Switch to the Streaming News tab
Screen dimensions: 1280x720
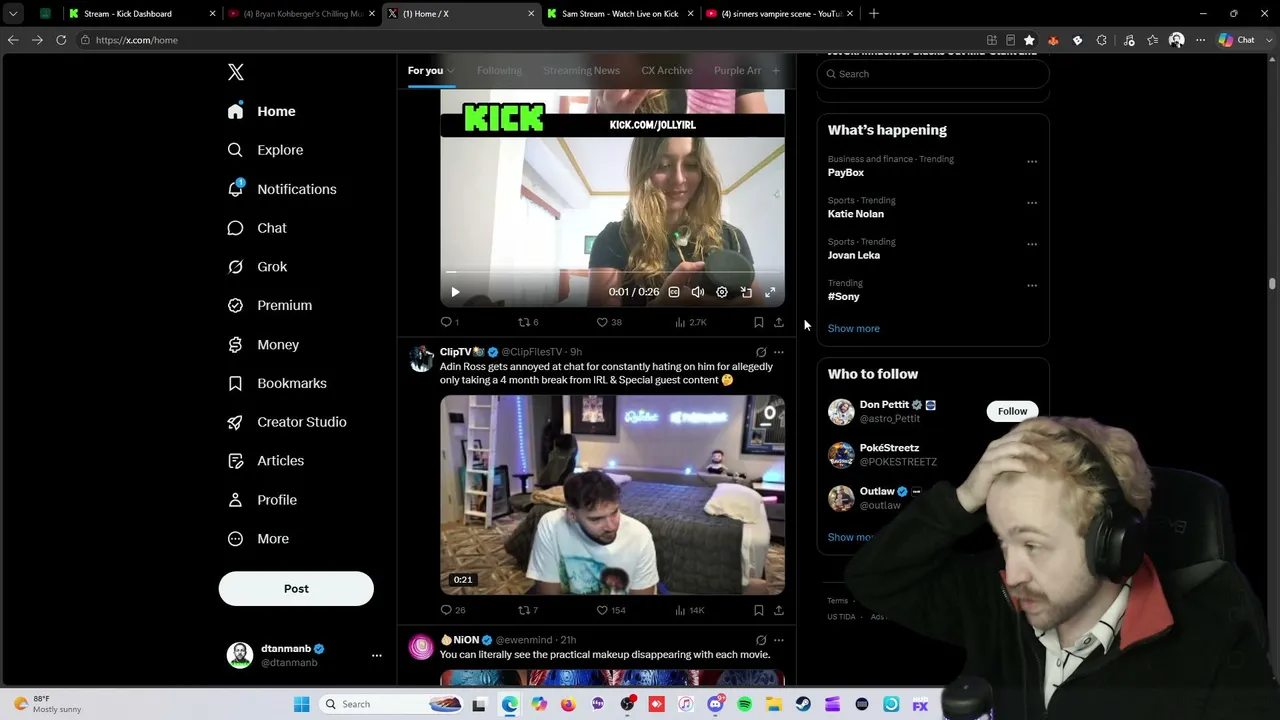581,70
